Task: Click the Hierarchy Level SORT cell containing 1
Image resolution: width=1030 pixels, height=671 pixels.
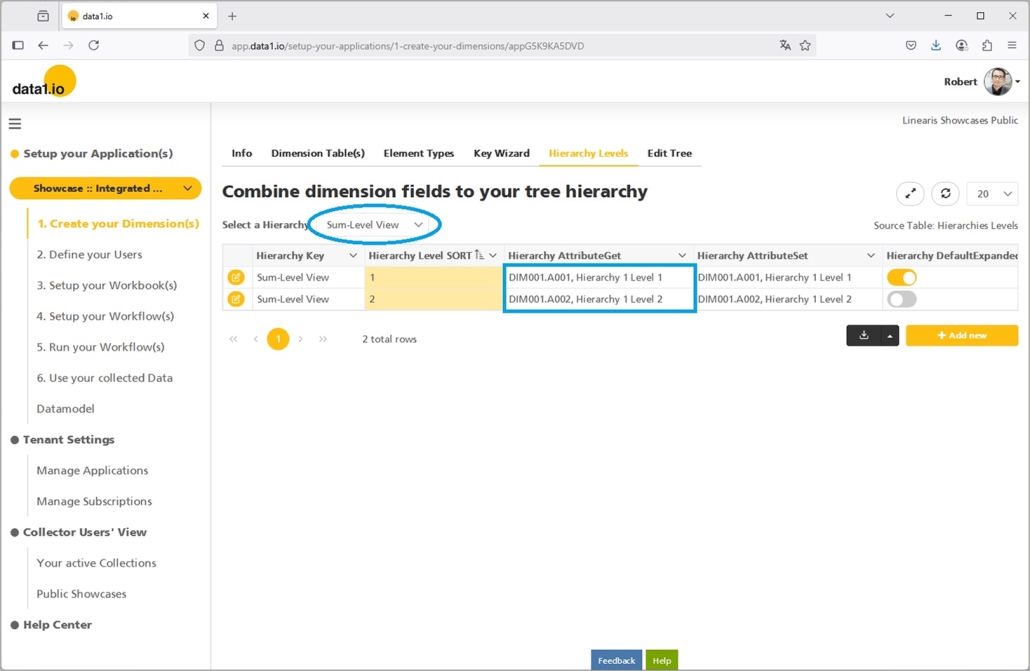Action: click(433, 277)
